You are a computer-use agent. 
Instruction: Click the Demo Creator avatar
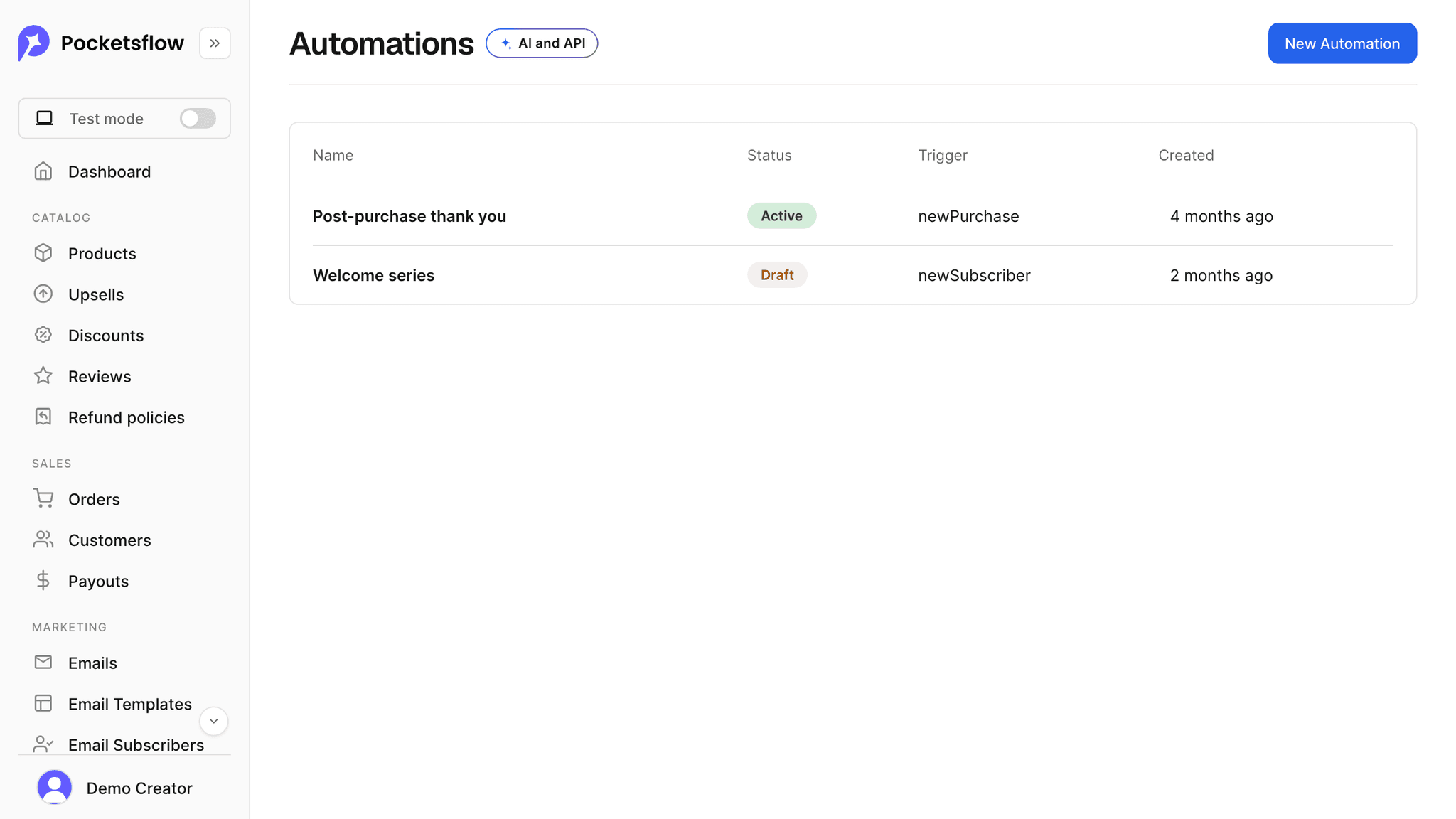[x=55, y=788]
